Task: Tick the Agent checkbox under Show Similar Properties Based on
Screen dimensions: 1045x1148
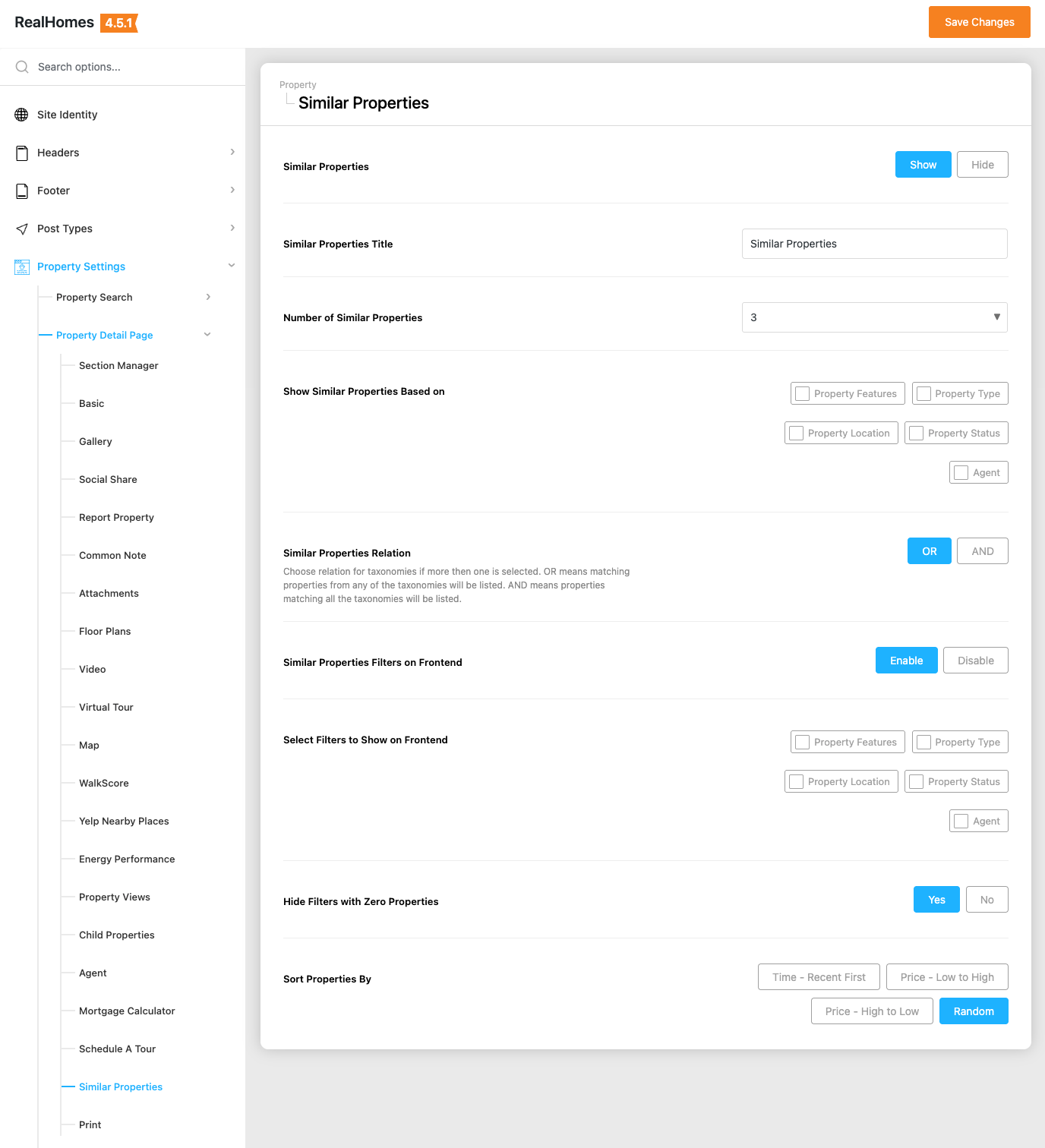Action: pos(961,472)
